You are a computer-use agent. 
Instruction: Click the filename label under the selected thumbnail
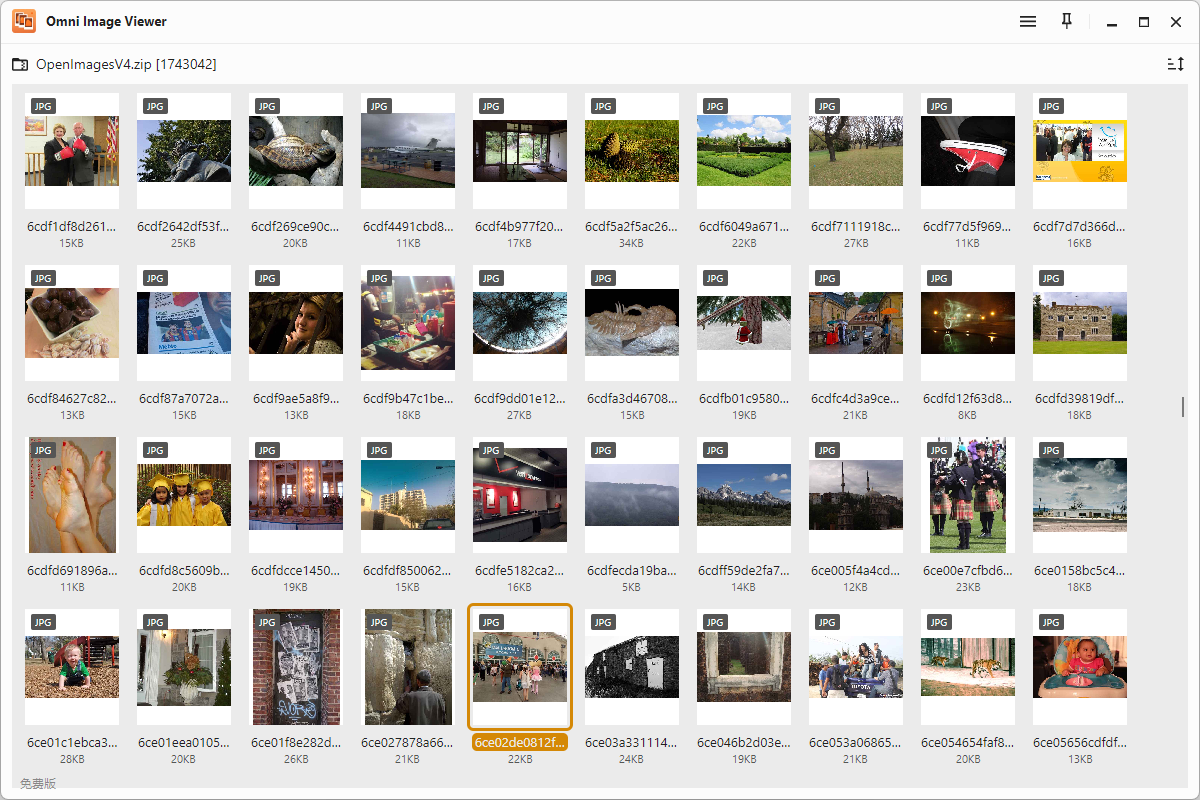click(520, 743)
